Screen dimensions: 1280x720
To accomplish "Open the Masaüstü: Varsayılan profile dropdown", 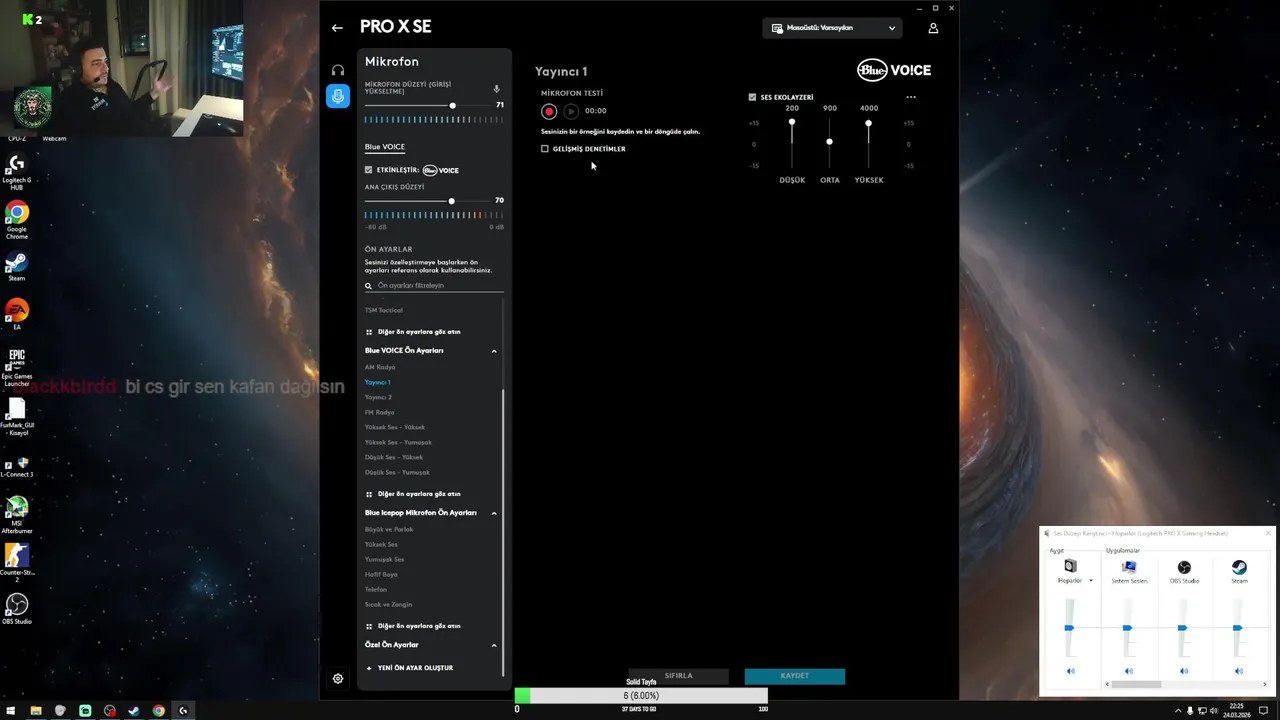I will (834, 28).
